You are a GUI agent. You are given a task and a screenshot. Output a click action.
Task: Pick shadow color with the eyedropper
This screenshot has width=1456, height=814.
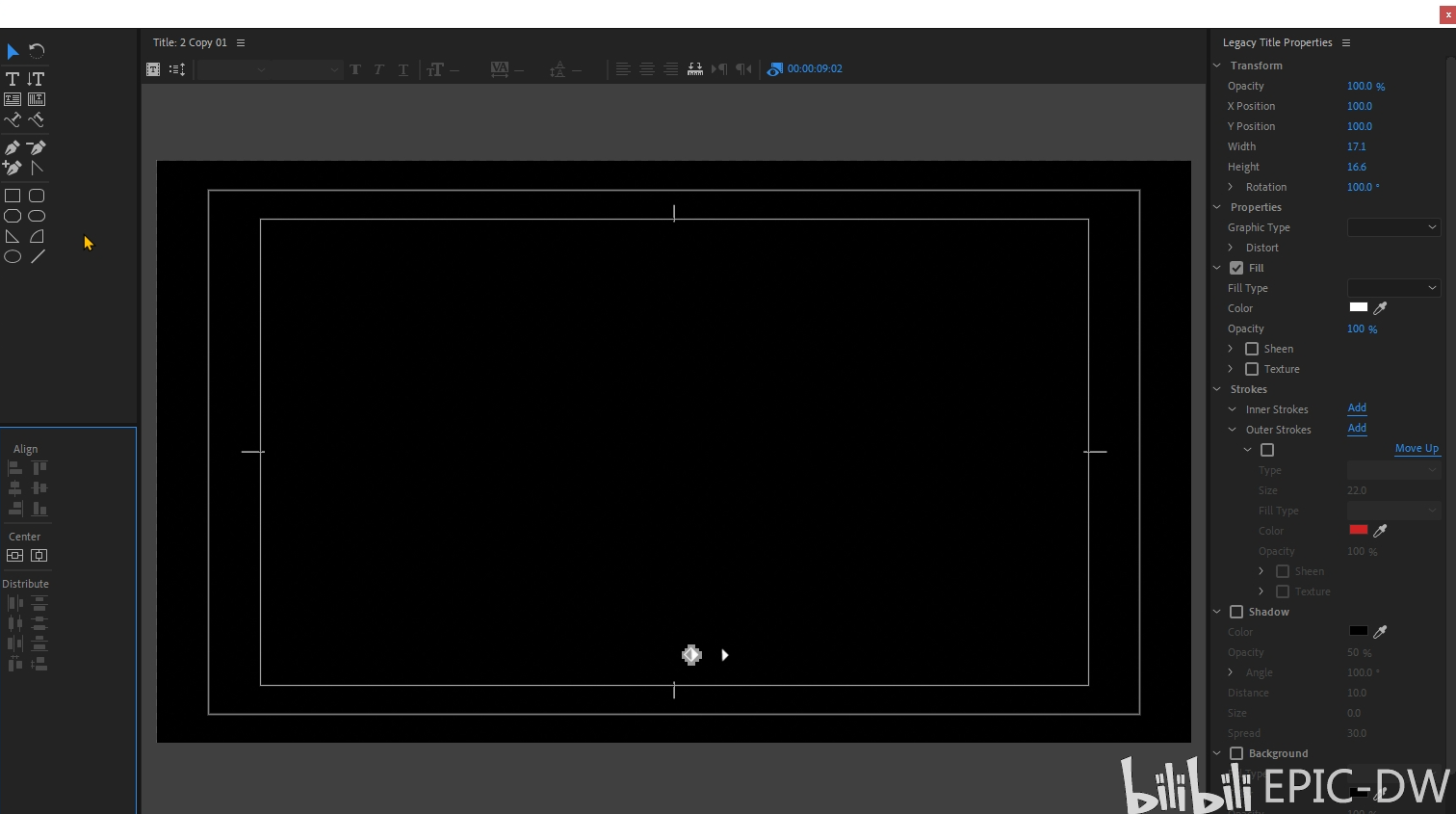coord(1380,632)
